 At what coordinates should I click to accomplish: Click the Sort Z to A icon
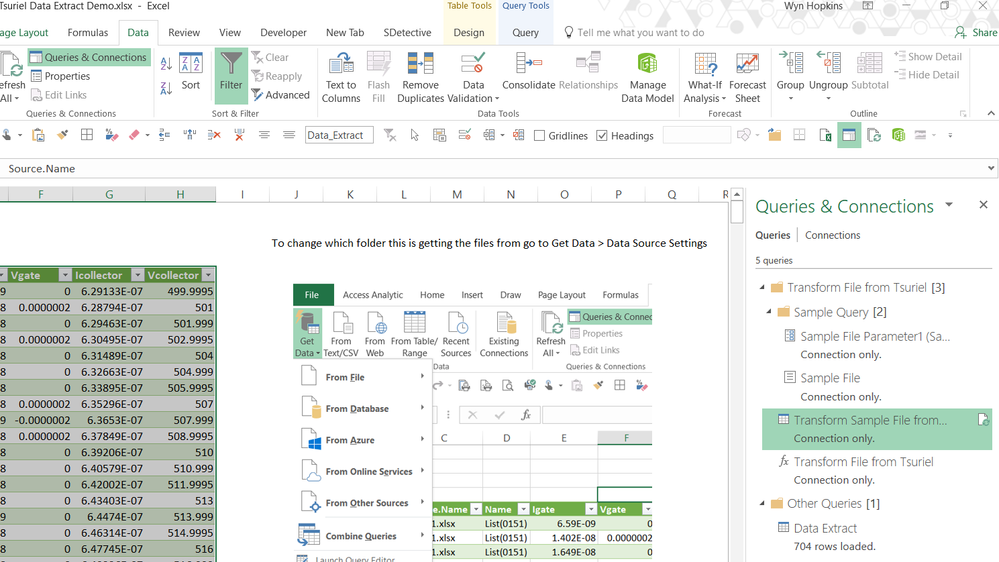166,88
